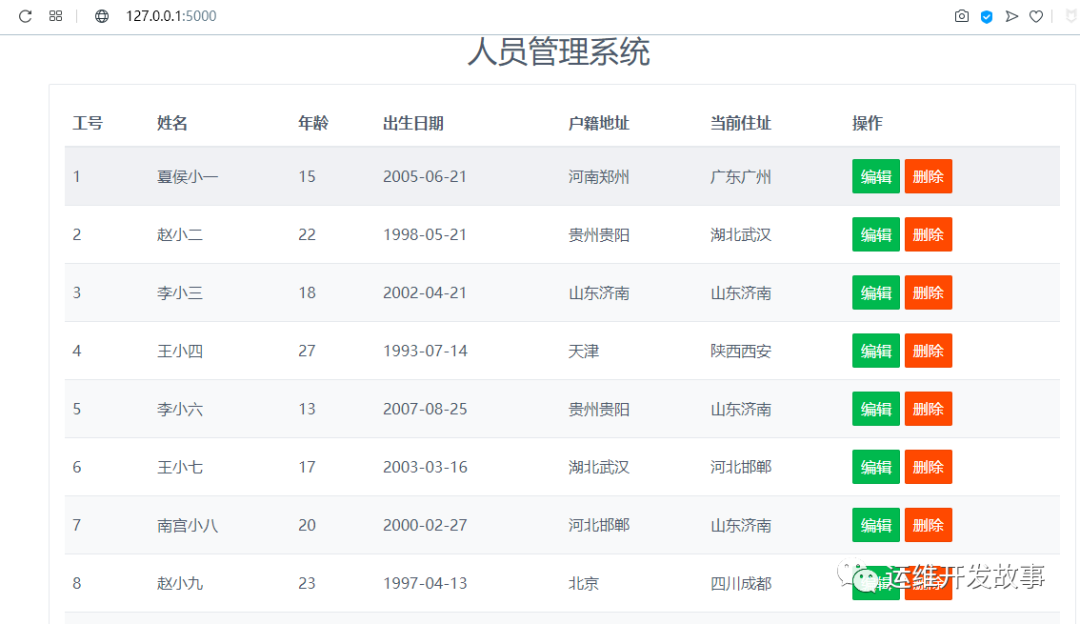This screenshot has width=1080, height=624.
Task: Click the 年龄 column header
Action: click(x=313, y=123)
